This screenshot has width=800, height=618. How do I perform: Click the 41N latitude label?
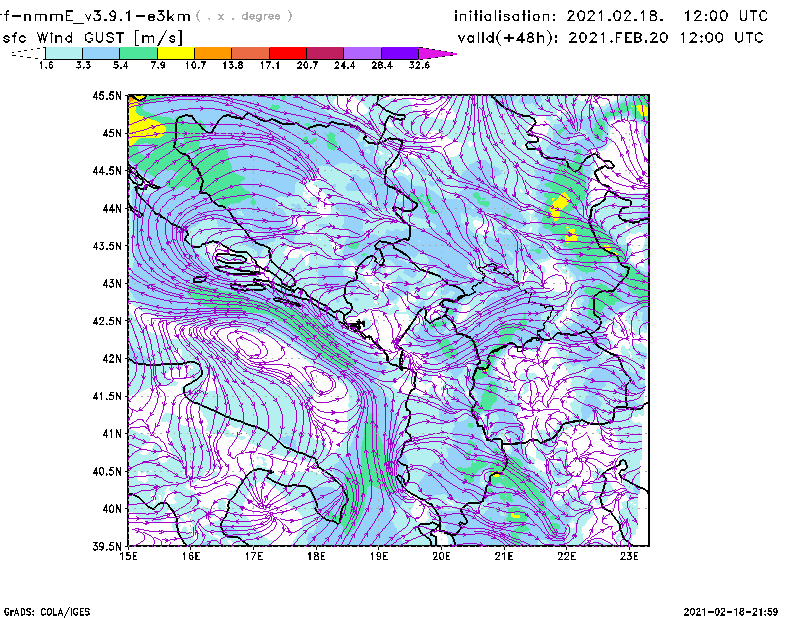112,434
